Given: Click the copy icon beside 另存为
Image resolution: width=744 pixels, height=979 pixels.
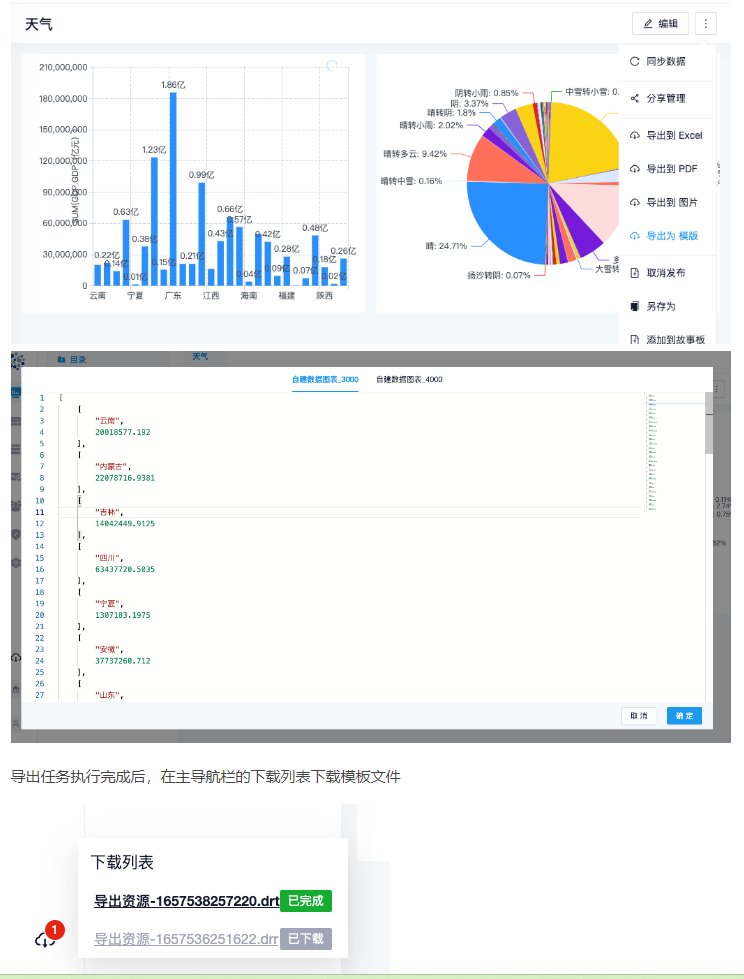Looking at the screenshot, I should (x=635, y=306).
